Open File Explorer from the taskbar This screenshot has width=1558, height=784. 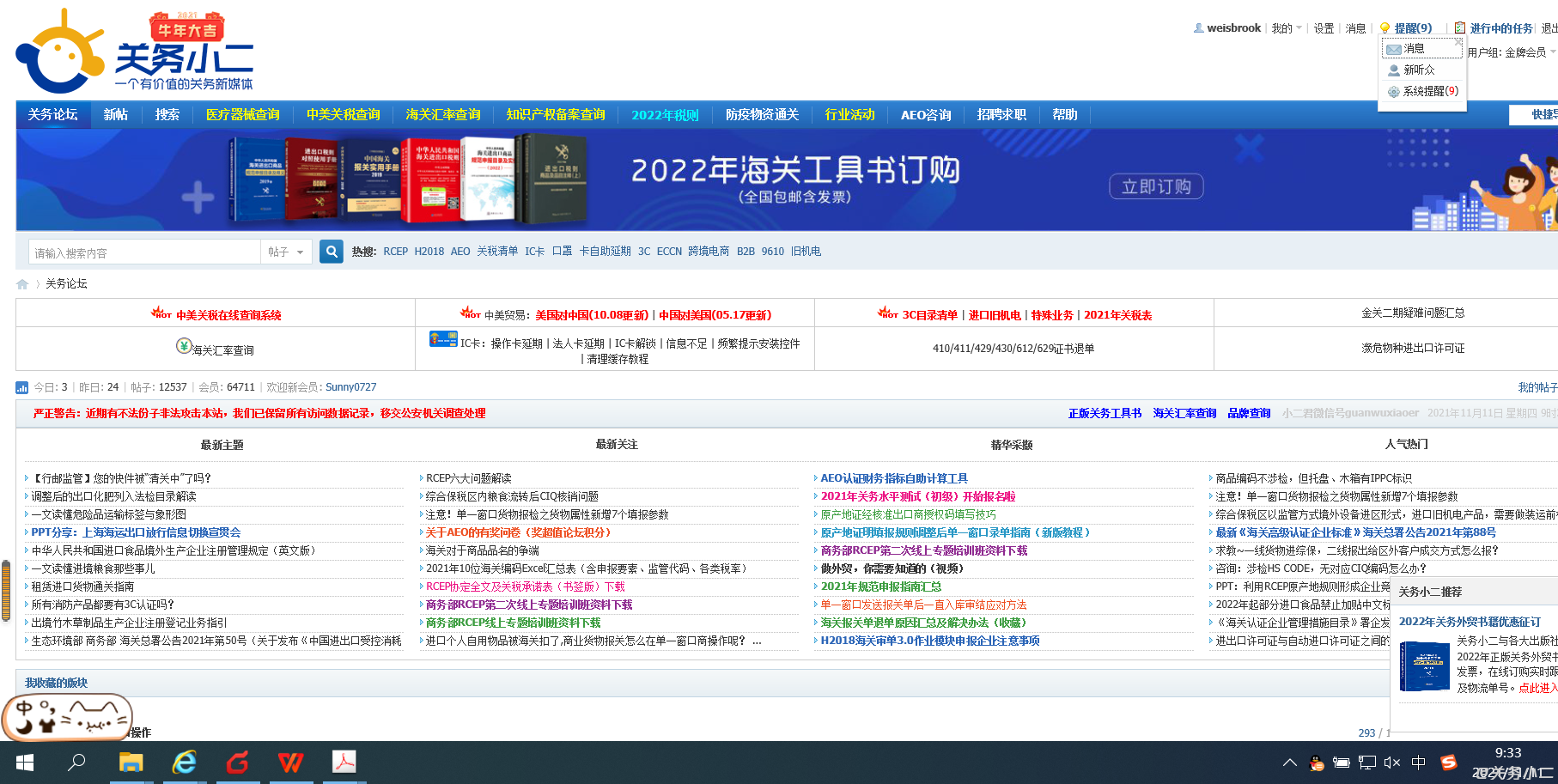coord(131,762)
